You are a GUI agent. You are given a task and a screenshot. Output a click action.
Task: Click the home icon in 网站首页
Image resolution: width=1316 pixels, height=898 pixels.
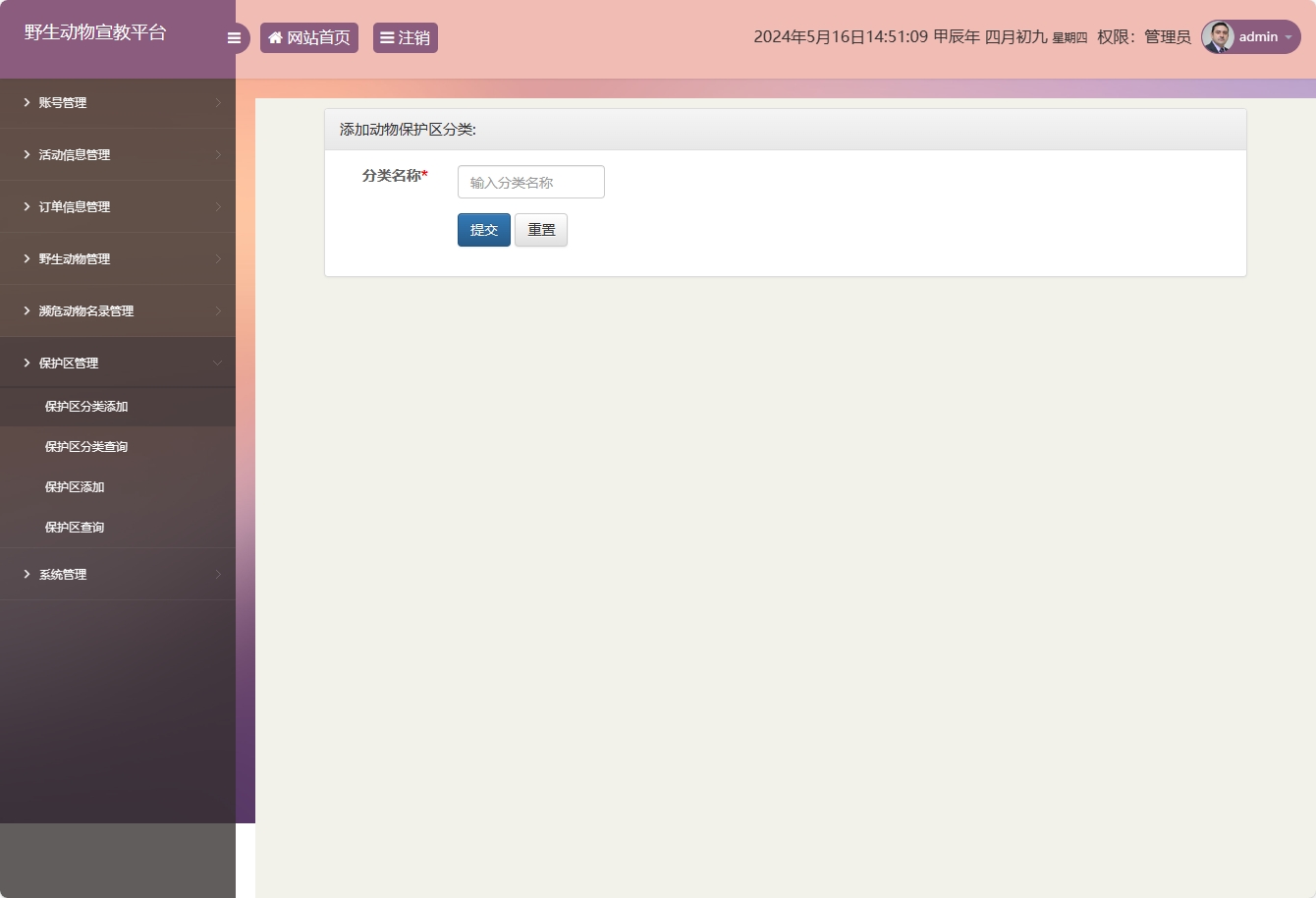click(275, 38)
